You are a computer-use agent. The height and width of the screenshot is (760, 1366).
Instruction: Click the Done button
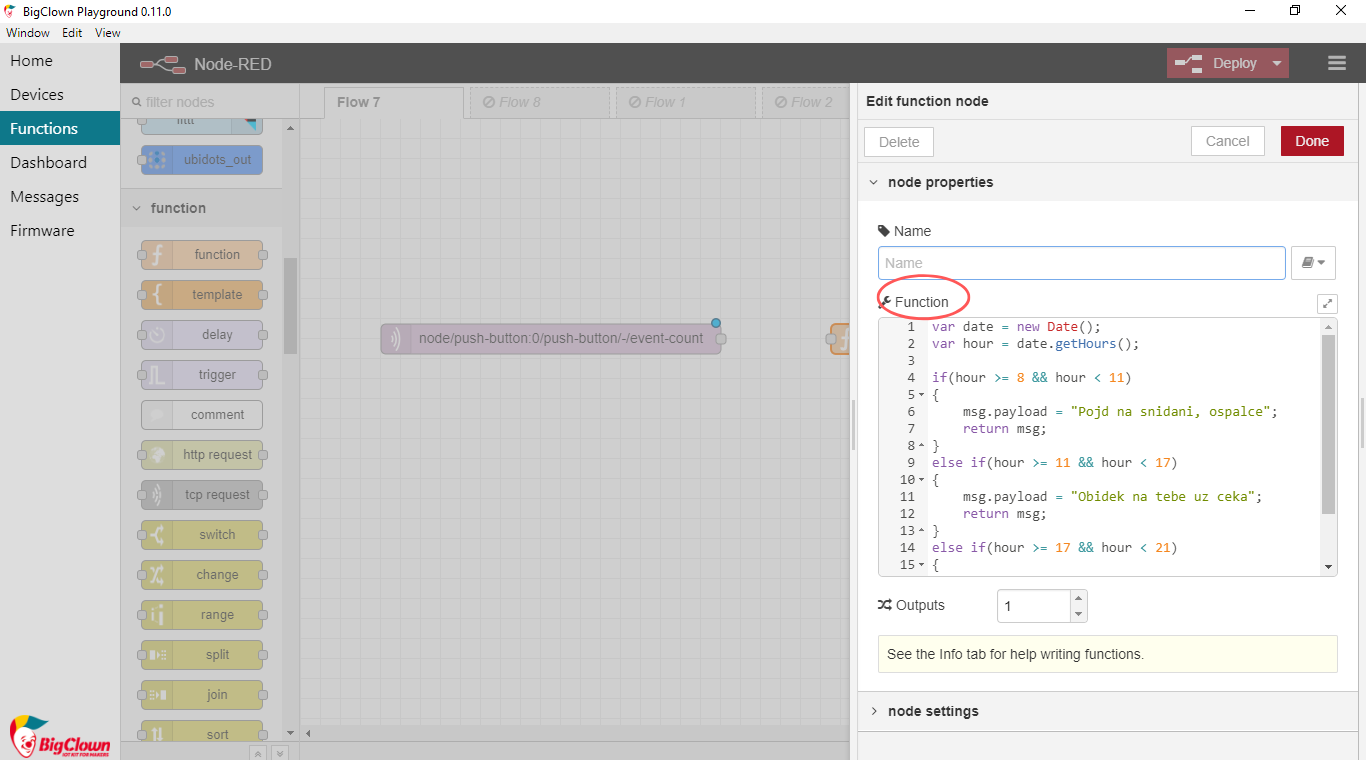pos(1312,141)
